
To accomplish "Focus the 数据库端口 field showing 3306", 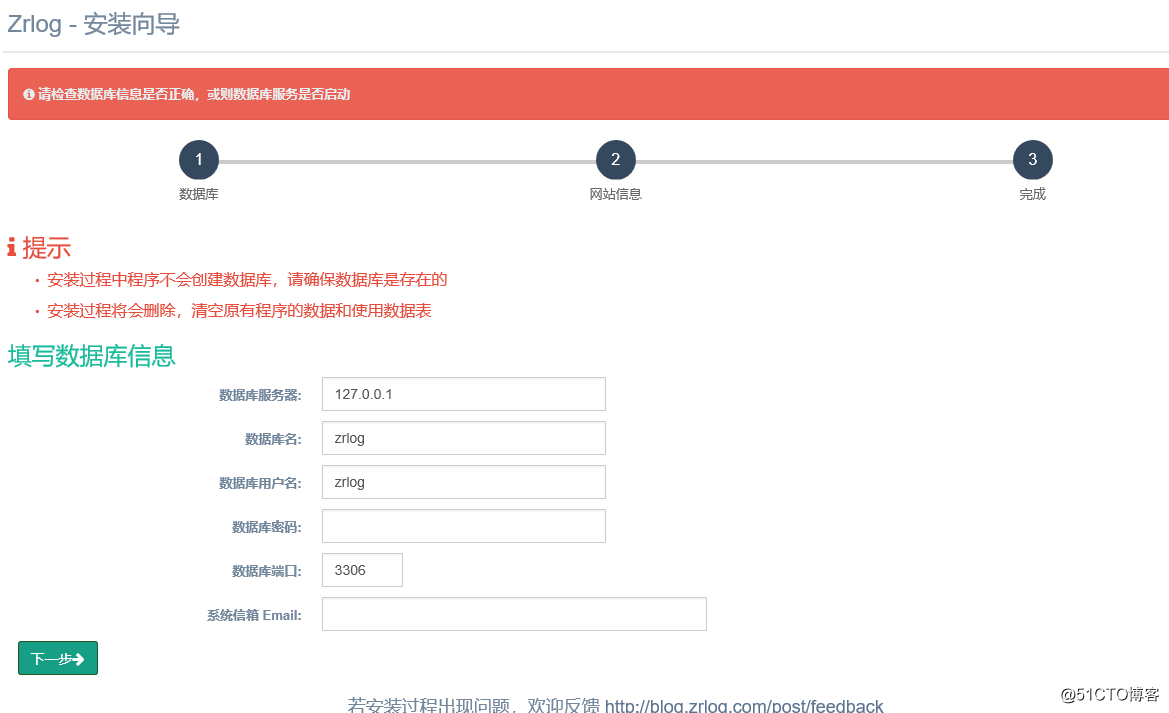I will point(362,570).
